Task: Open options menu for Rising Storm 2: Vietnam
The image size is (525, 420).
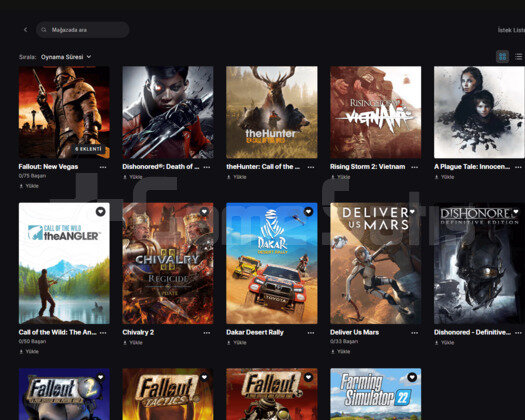Action: [415, 167]
